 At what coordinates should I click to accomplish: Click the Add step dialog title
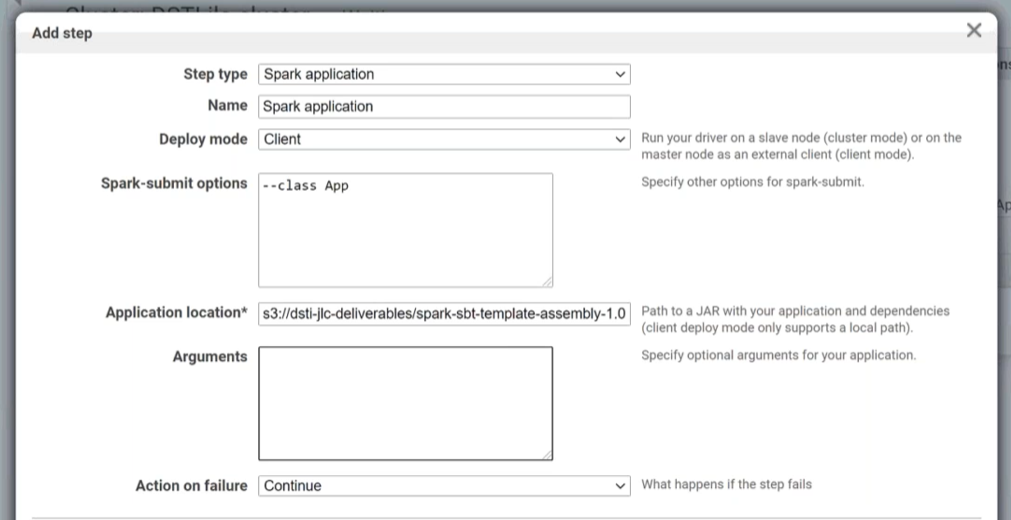(x=62, y=33)
